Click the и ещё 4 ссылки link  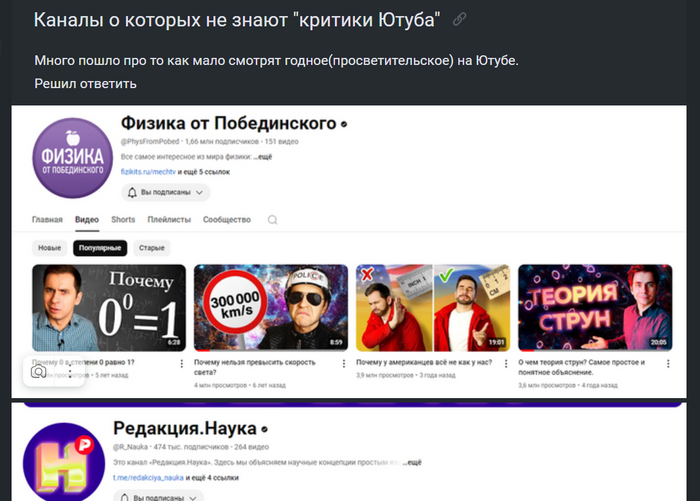click(x=212, y=478)
